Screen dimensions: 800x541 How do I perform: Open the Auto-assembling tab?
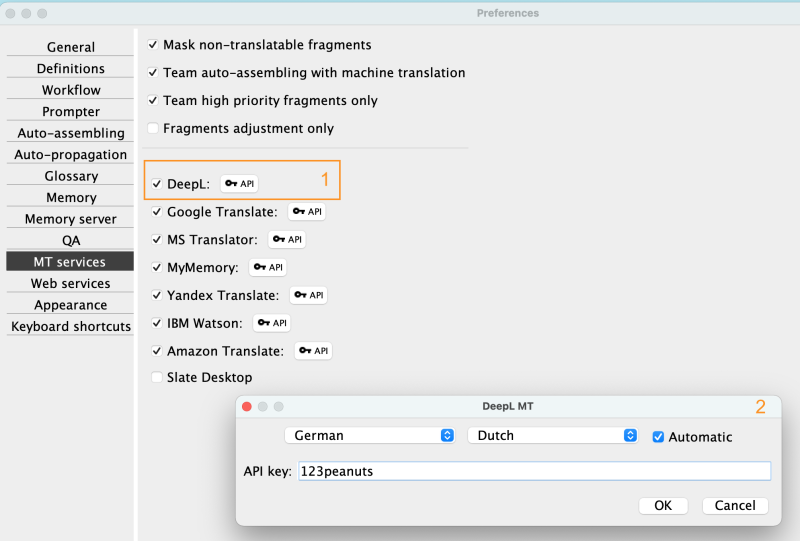[70, 133]
